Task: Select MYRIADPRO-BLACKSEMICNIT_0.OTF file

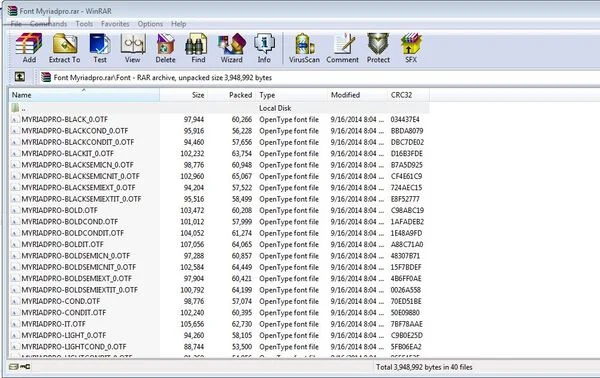Action: click(x=80, y=176)
